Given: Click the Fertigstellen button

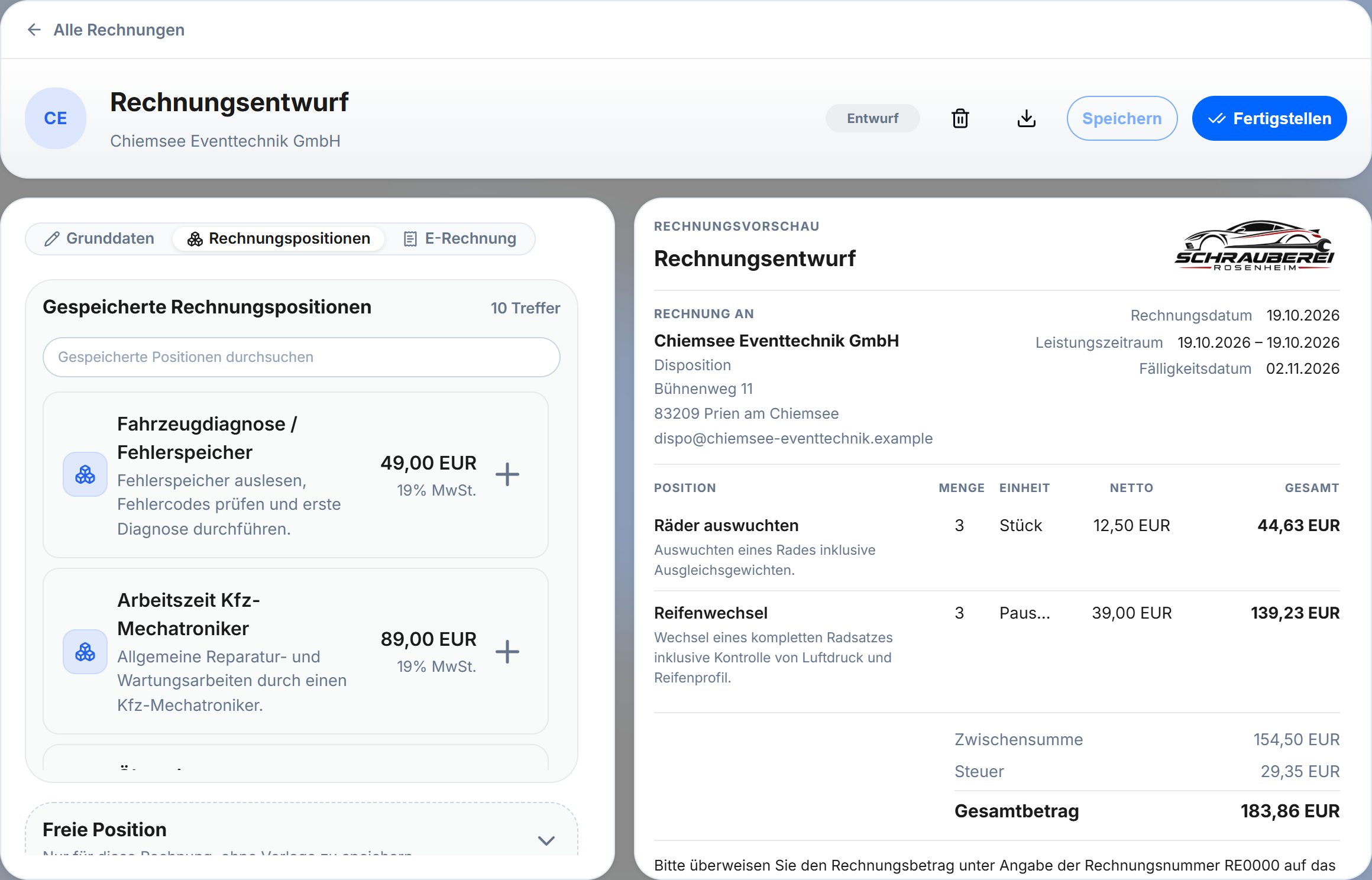Looking at the screenshot, I should [x=1269, y=118].
